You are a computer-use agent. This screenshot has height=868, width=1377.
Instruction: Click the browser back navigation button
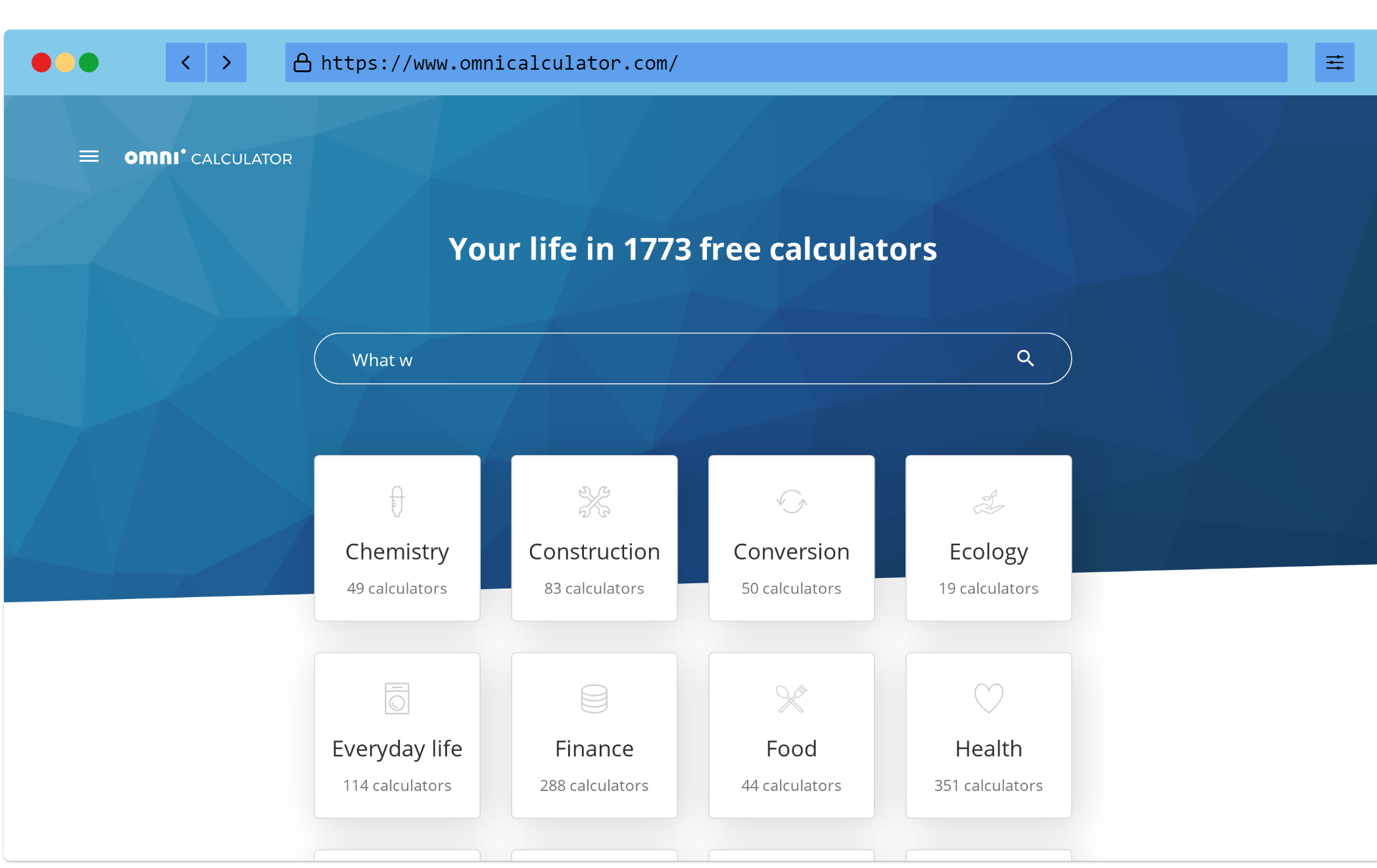click(185, 63)
